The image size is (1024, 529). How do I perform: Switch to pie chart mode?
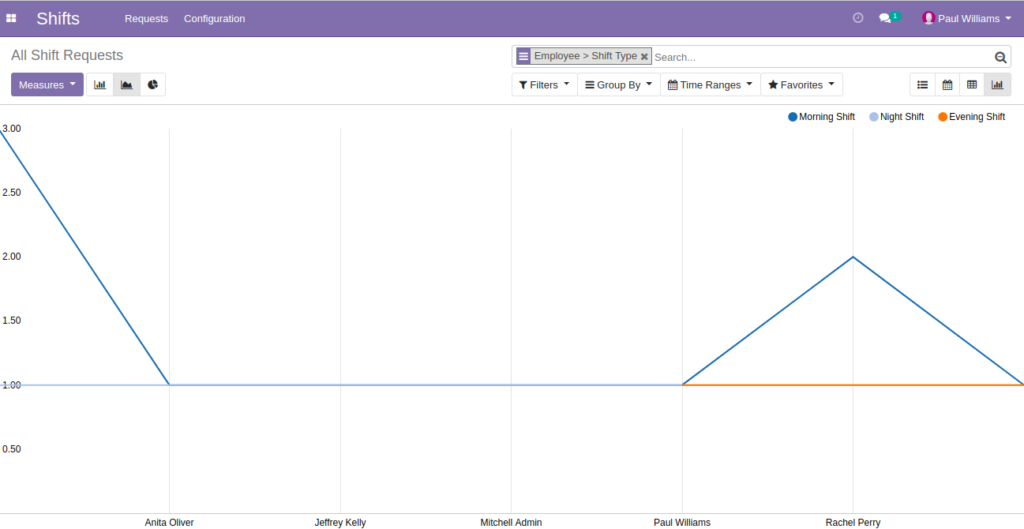click(153, 85)
